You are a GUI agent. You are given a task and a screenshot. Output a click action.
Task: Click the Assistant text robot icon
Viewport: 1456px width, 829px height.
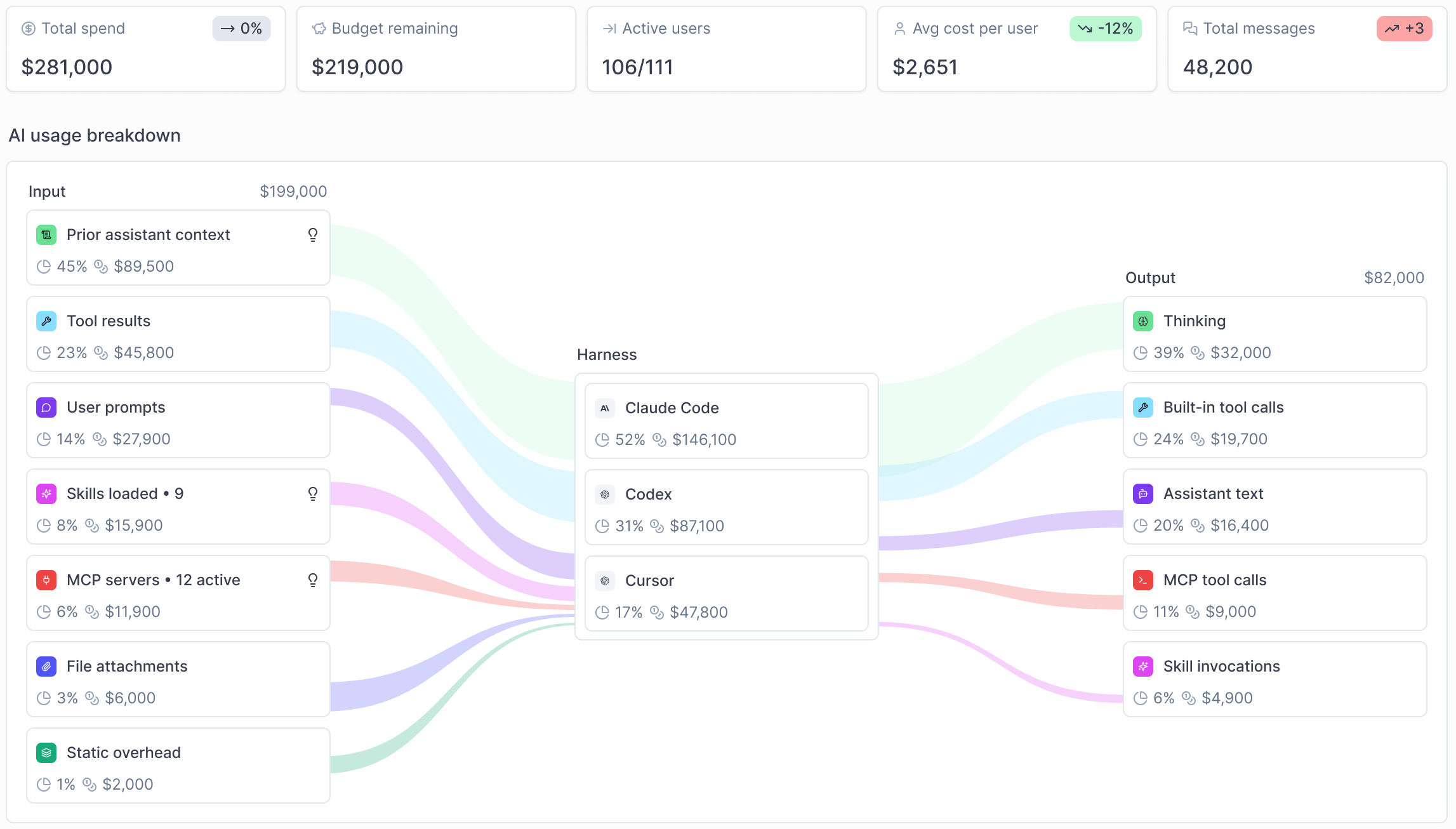(x=1143, y=494)
